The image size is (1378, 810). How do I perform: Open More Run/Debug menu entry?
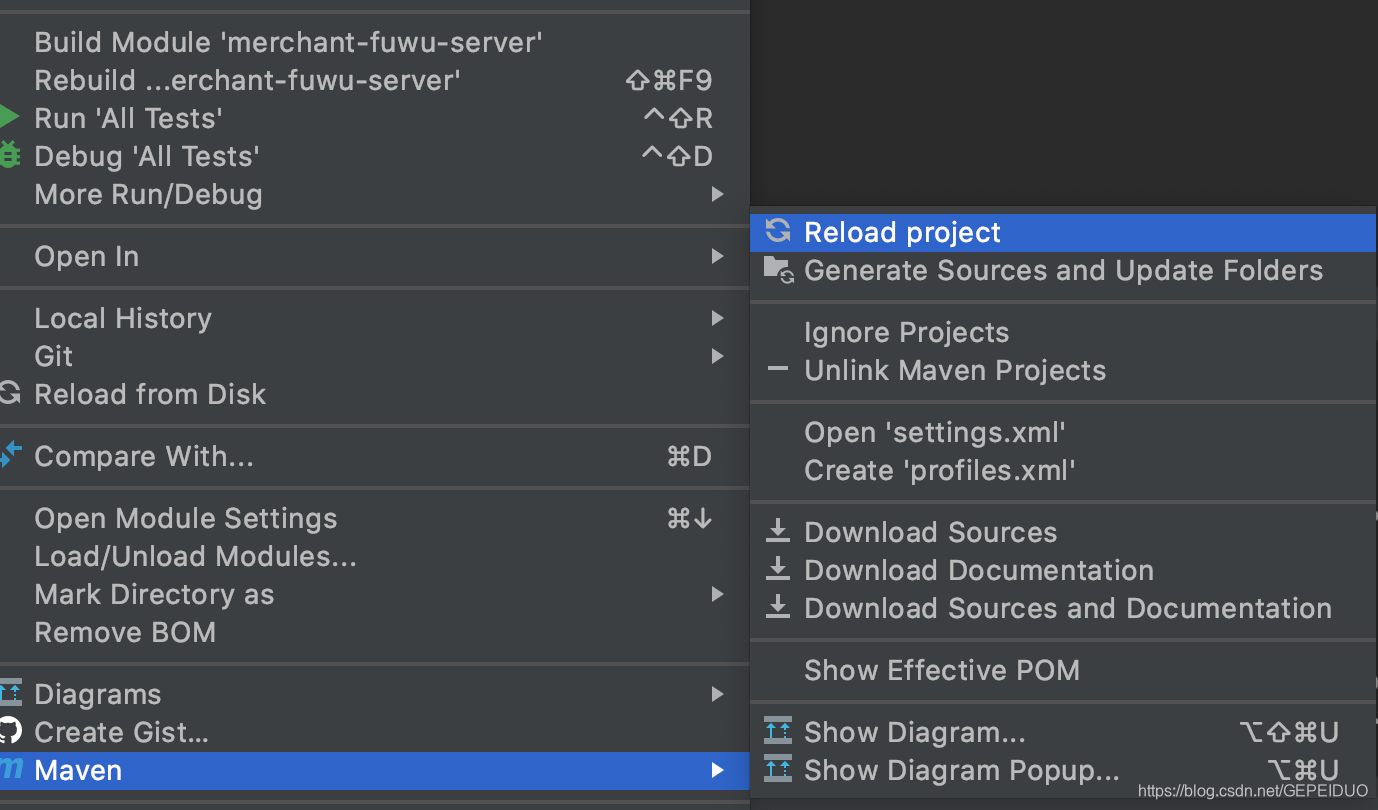(375, 194)
